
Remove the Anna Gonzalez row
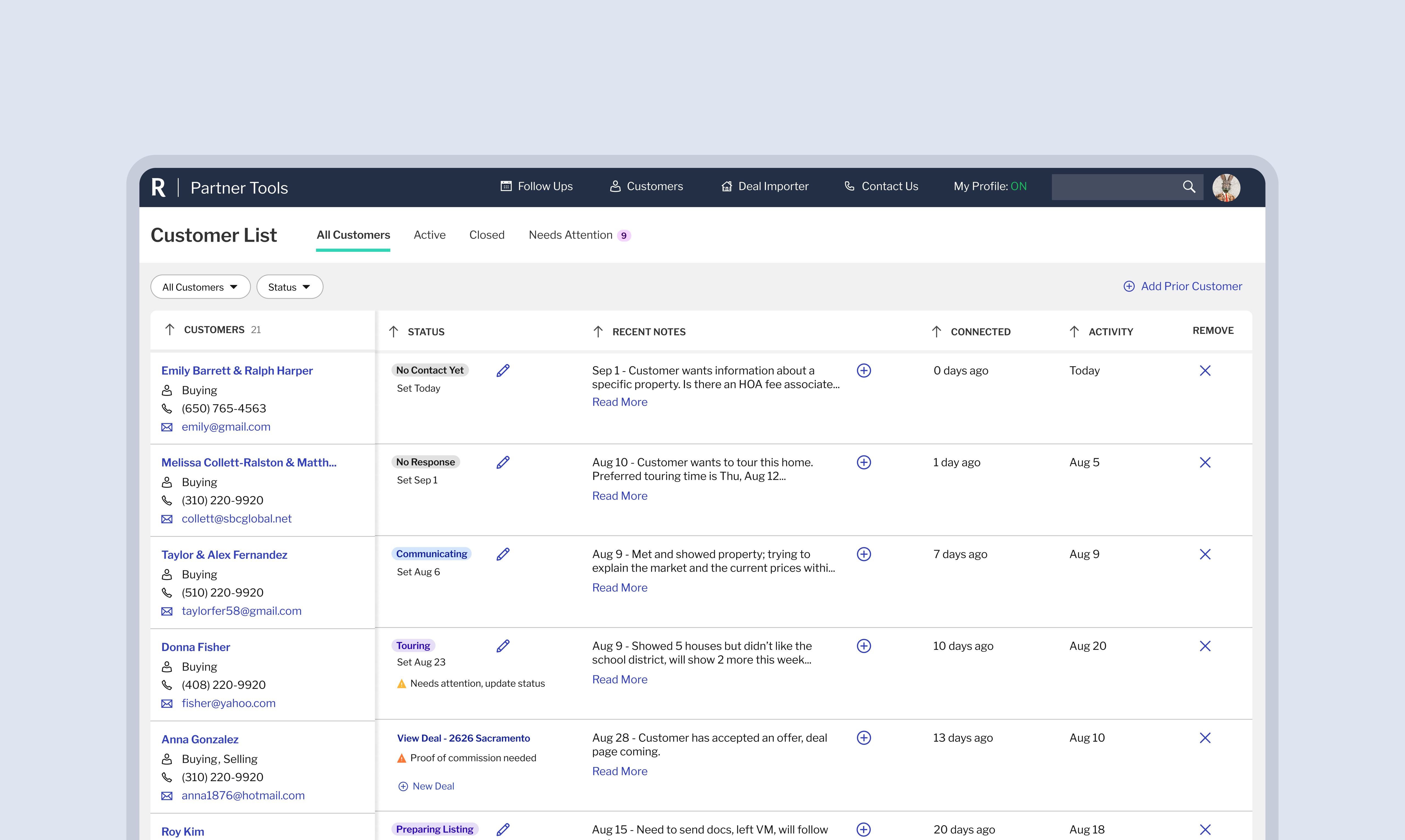point(1205,738)
